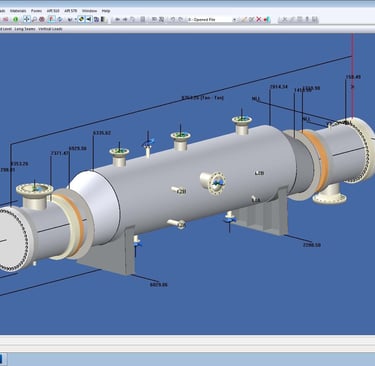The image size is (375, 366).
Task: Click the manway flange on the vessel shell
Action: (217, 183)
